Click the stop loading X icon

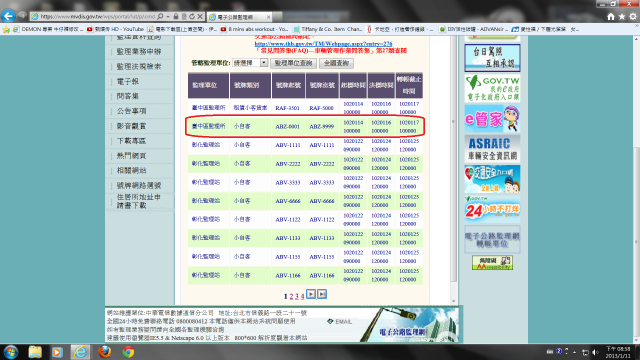(x=200, y=16)
